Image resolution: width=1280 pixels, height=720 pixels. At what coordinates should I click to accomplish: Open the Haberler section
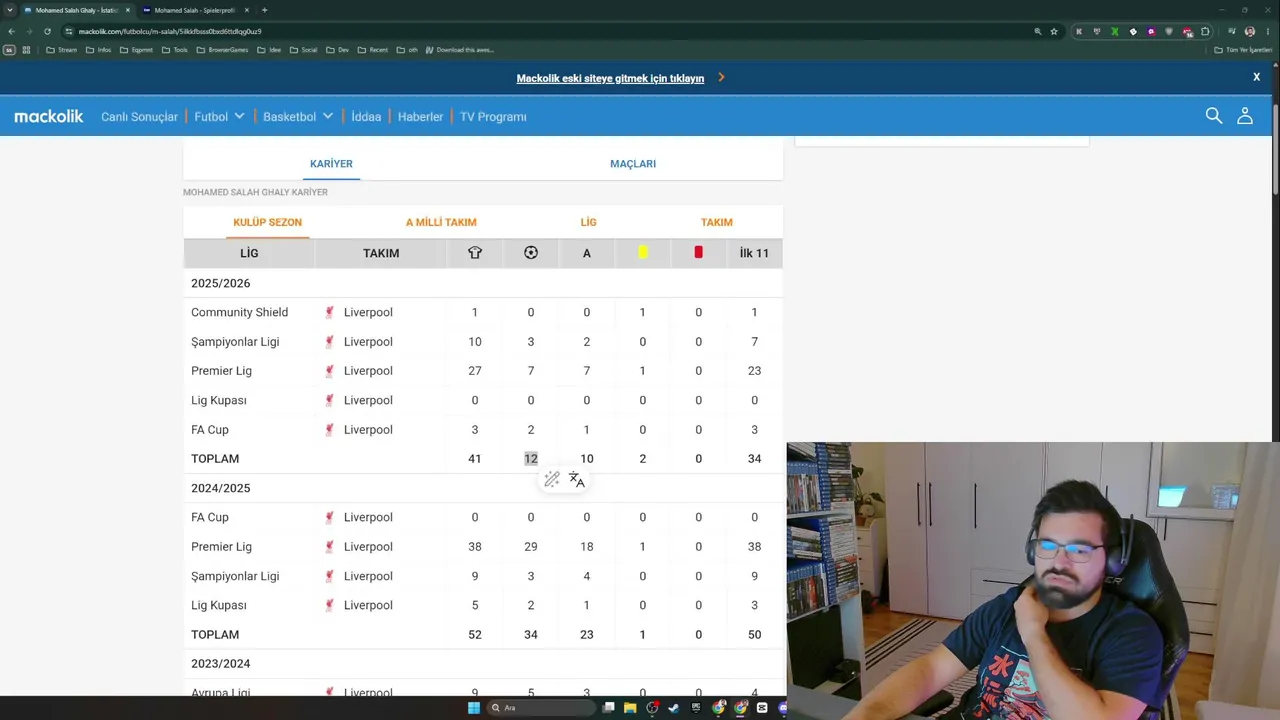[x=420, y=117]
